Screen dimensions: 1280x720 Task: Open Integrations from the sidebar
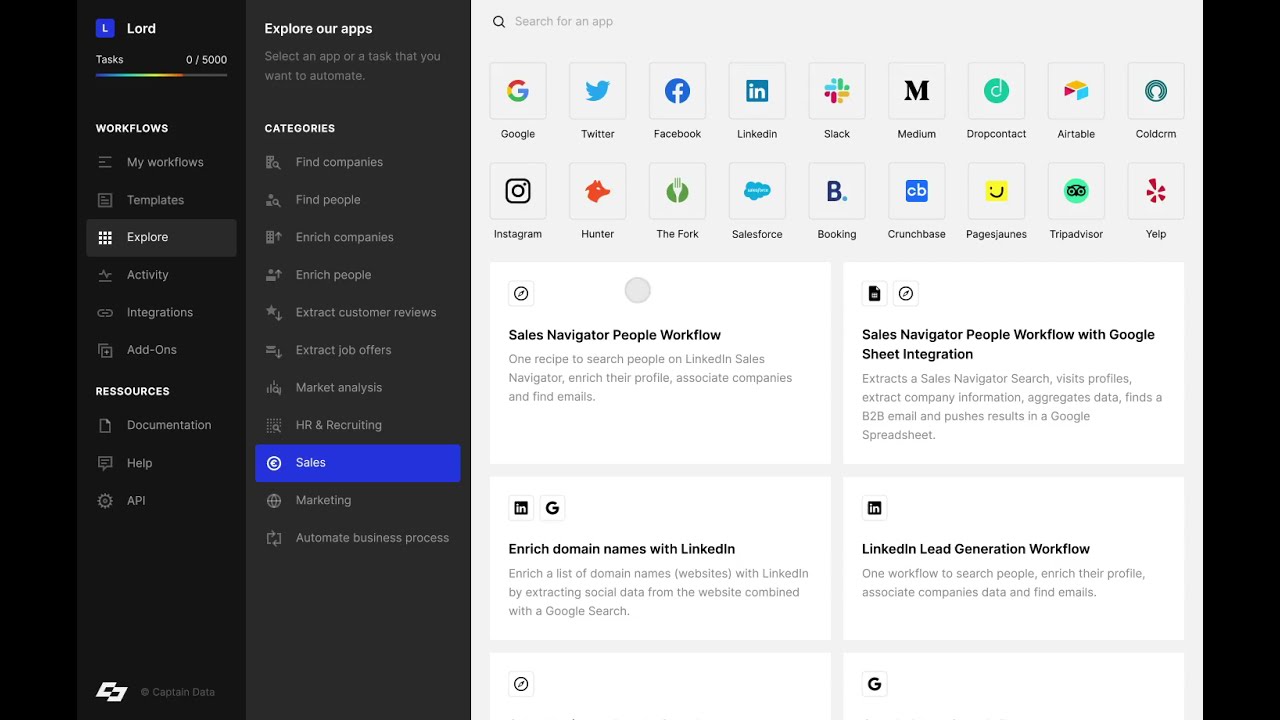(162, 312)
